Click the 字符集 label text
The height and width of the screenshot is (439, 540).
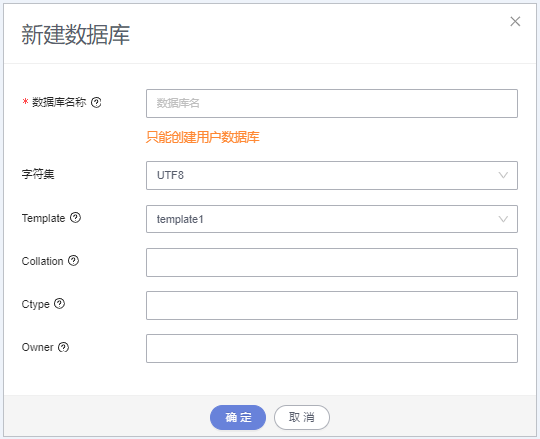coord(38,174)
